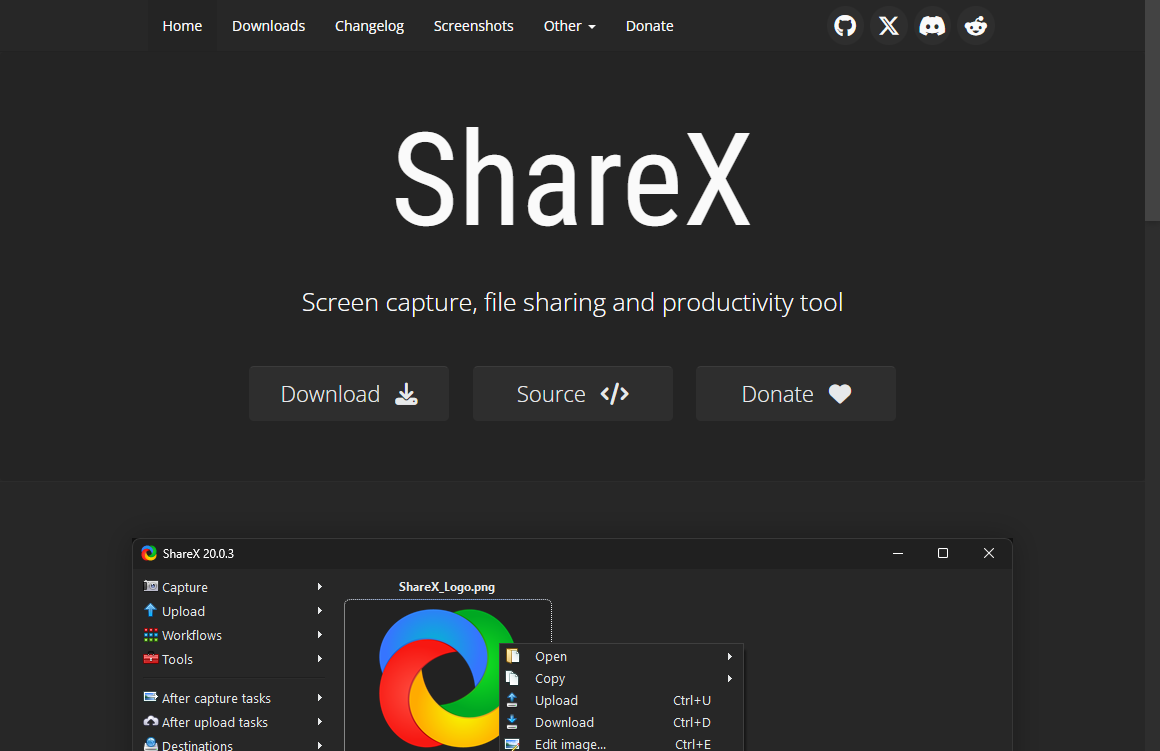The height and width of the screenshot is (751, 1160).
Task: Click the ShareX 20.0.3 title text
Action: (198, 553)
